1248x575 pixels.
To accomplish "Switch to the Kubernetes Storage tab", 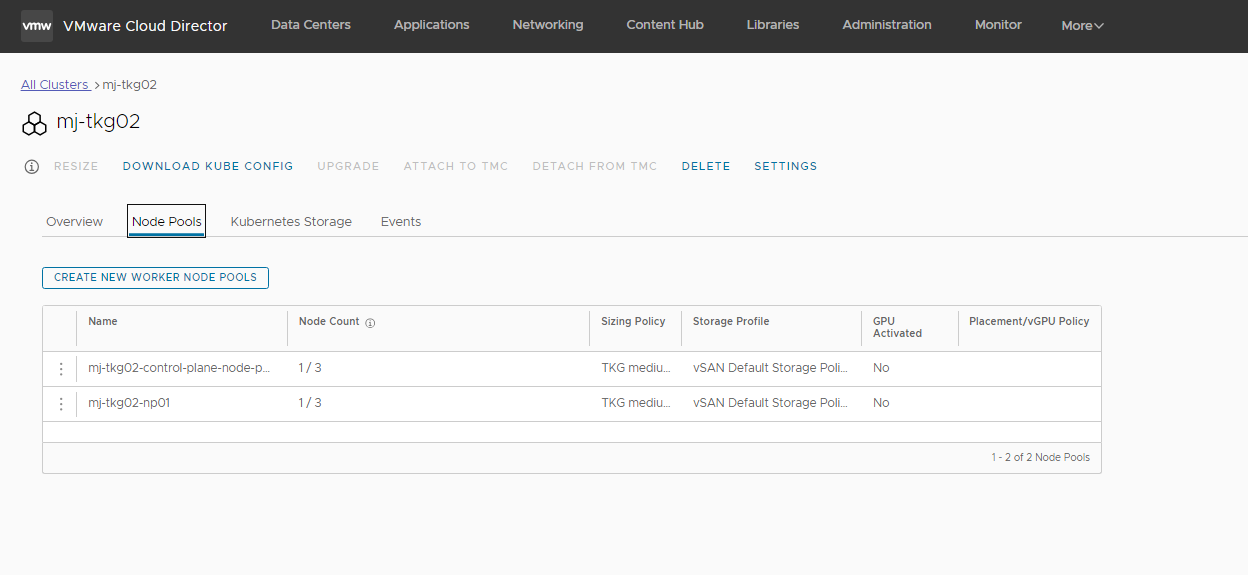I will (x=291, y=222).
